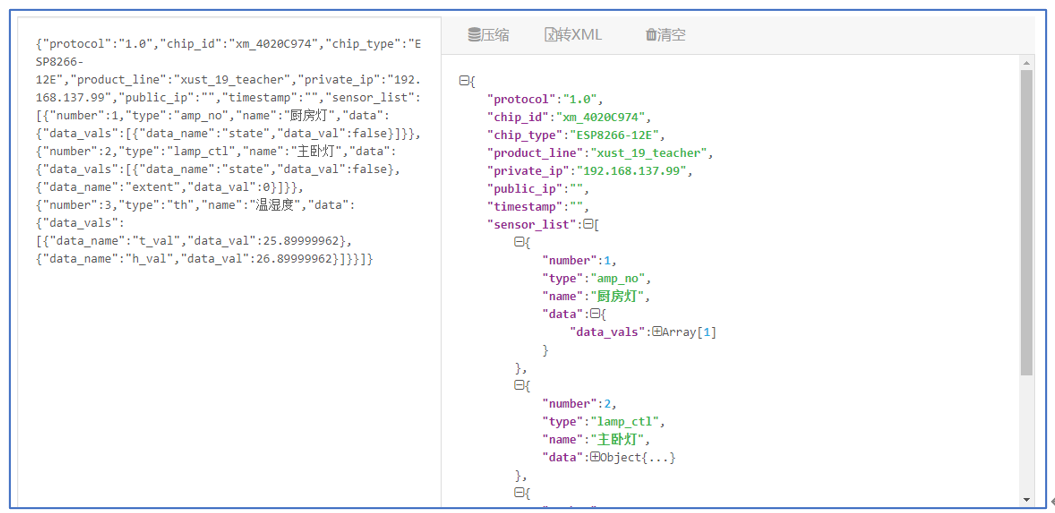
Task: Expand the data_vals Array[1] node
Action: point(656,332)
